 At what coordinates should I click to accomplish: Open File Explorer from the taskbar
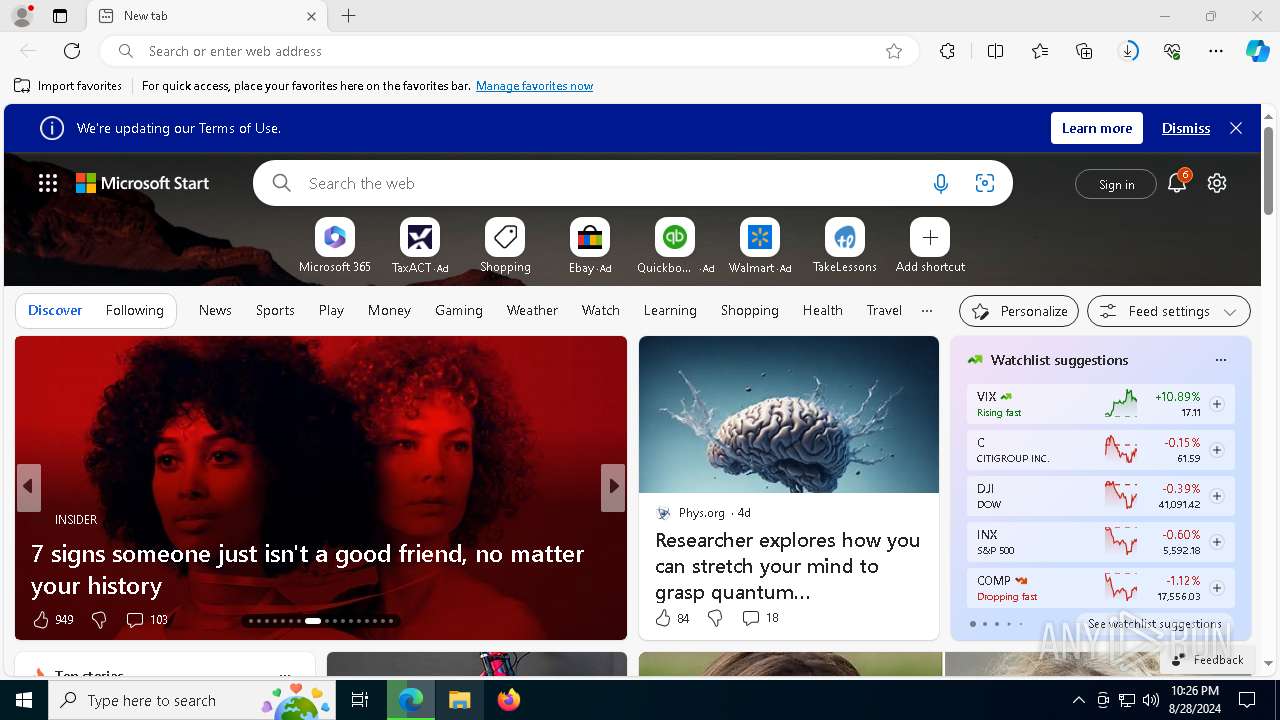point(459,700)
